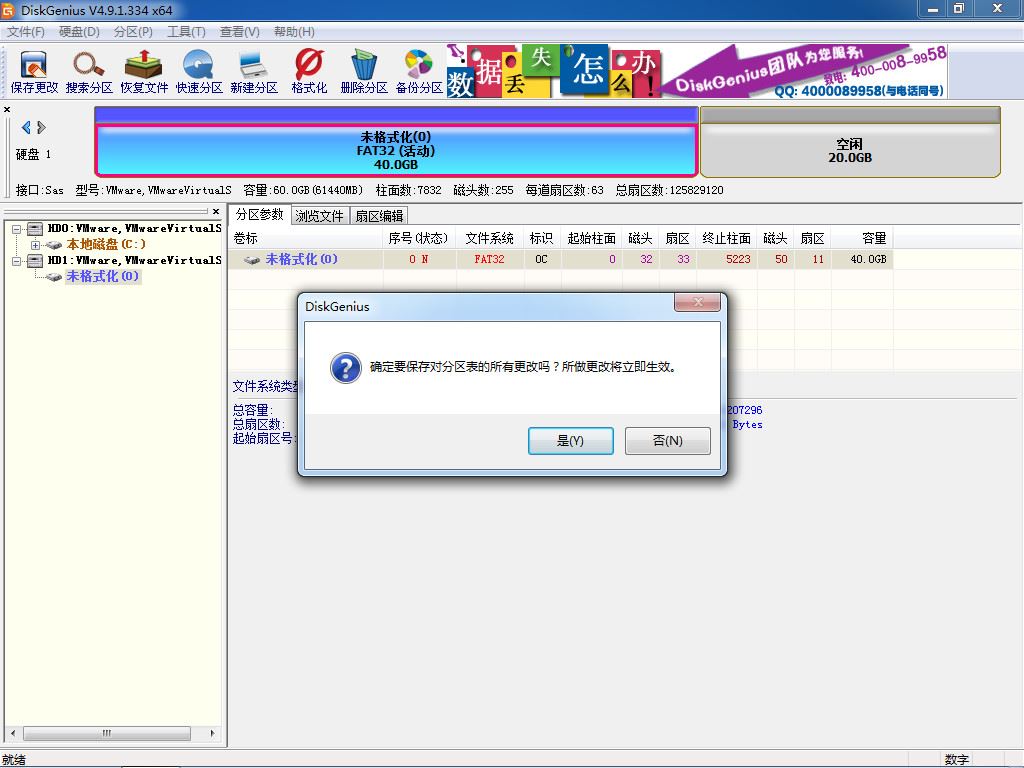Viewport: 1024px width, 768px height.
Task: Select HD1:VMware disk in the tree
Action: point(134,261)
